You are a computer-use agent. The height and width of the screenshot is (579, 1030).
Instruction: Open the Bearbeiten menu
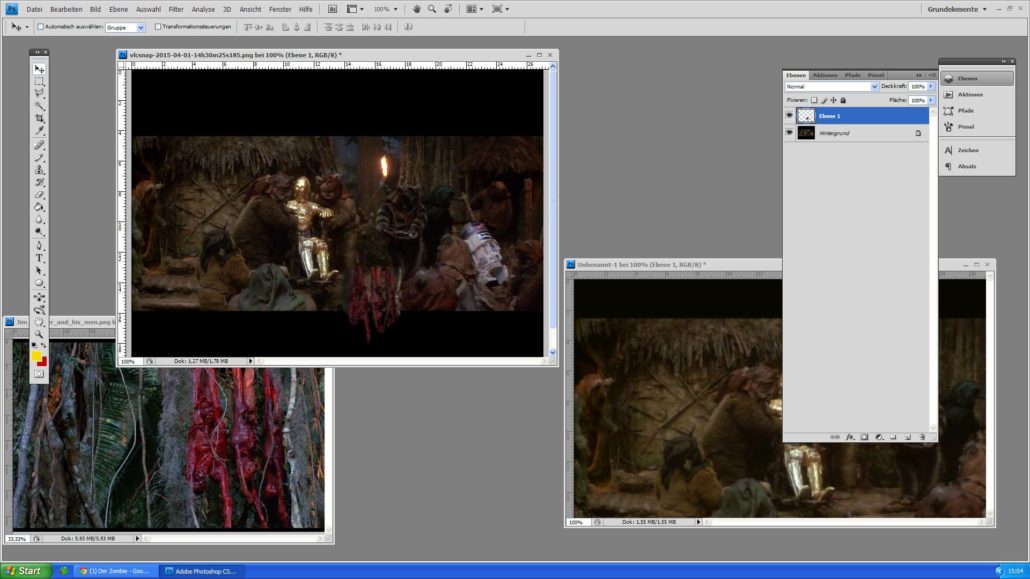tap(66, 9)
